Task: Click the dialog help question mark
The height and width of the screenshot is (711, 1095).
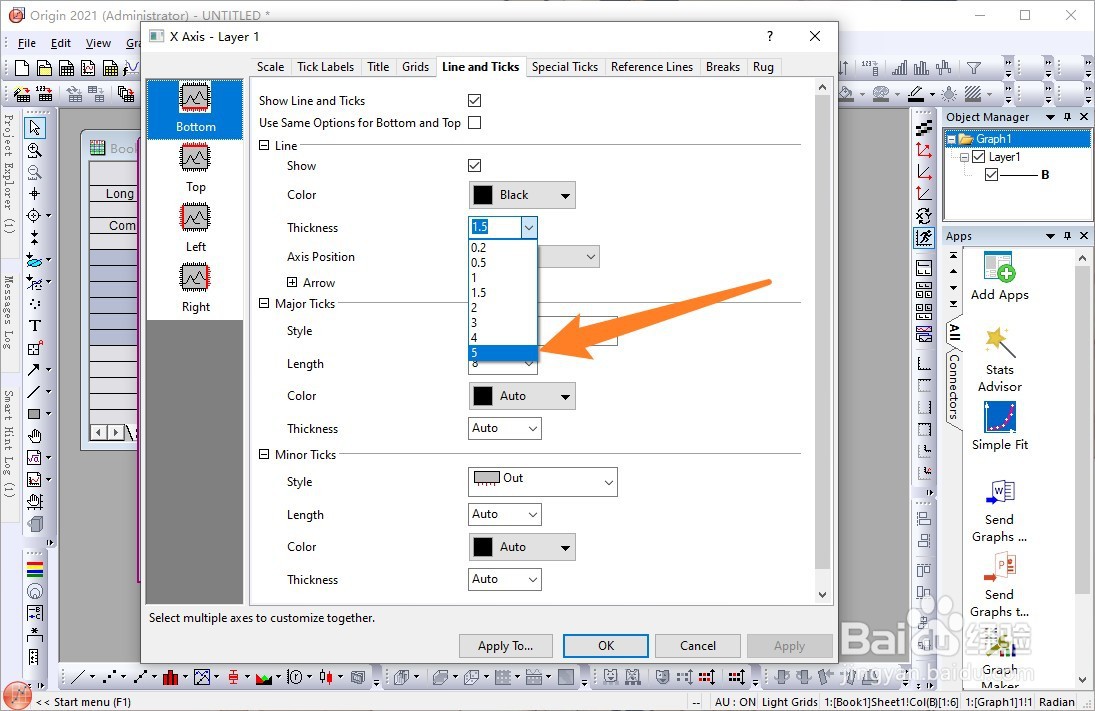Action: [x=770, y=36]
